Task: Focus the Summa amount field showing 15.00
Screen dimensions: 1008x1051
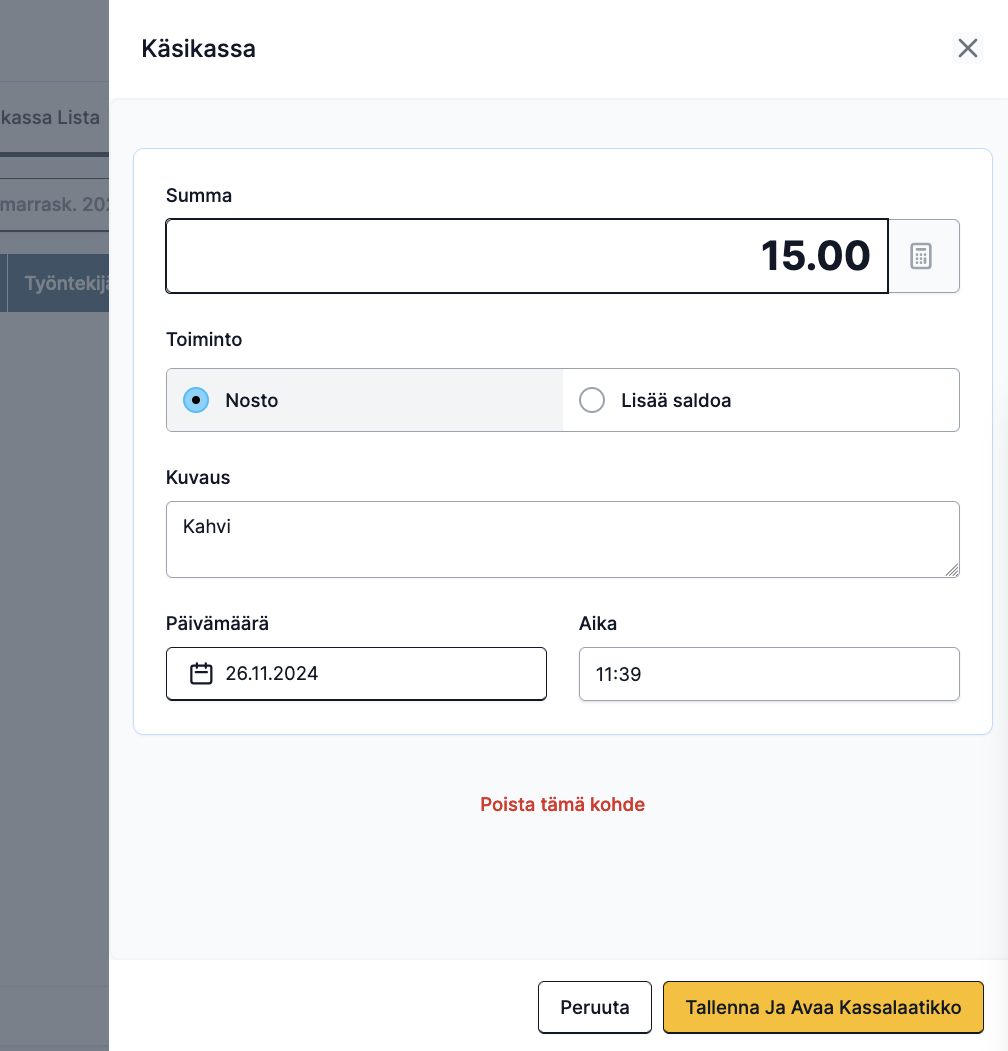Action: tap(527, 256)
